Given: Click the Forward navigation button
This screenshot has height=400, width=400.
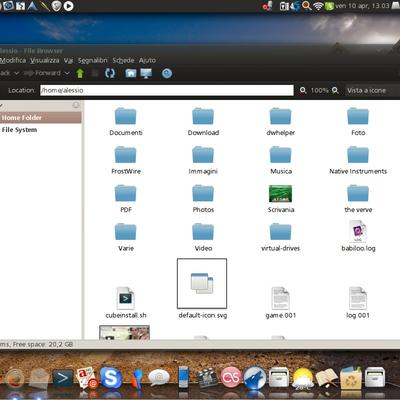Looking at the screenshot, I should (x=42, y=73).
